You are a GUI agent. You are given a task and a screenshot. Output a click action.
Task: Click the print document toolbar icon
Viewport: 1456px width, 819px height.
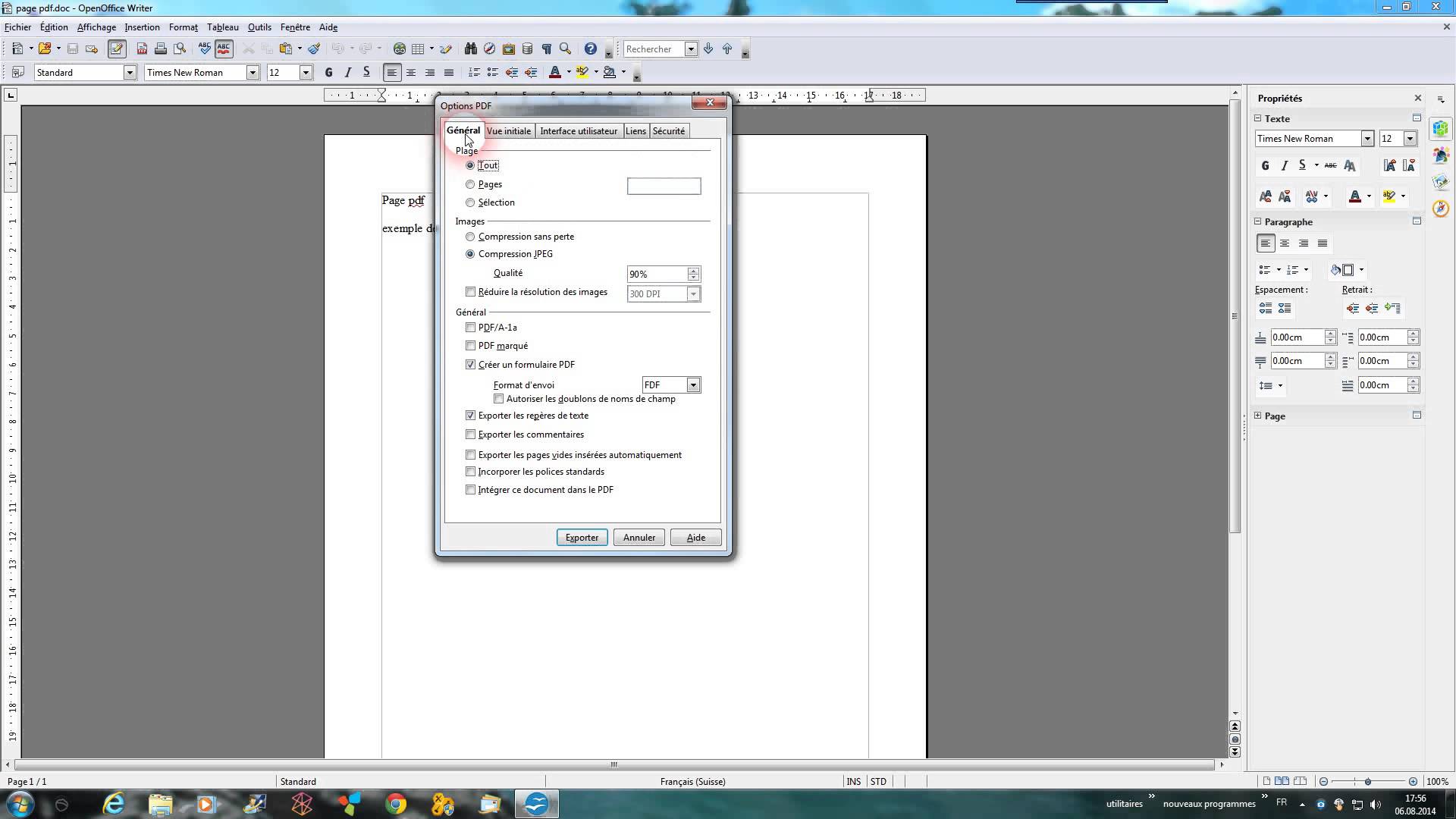coord(161,49)
